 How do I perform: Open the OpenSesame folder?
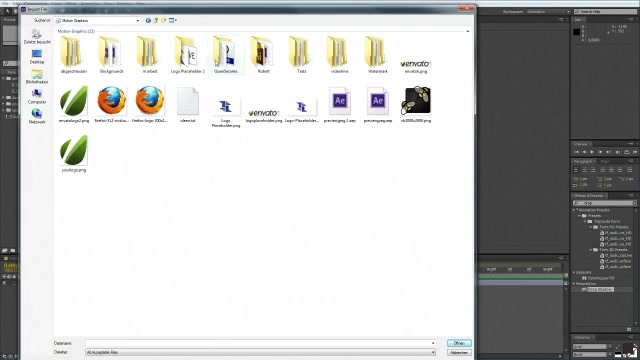coord(226,55)
